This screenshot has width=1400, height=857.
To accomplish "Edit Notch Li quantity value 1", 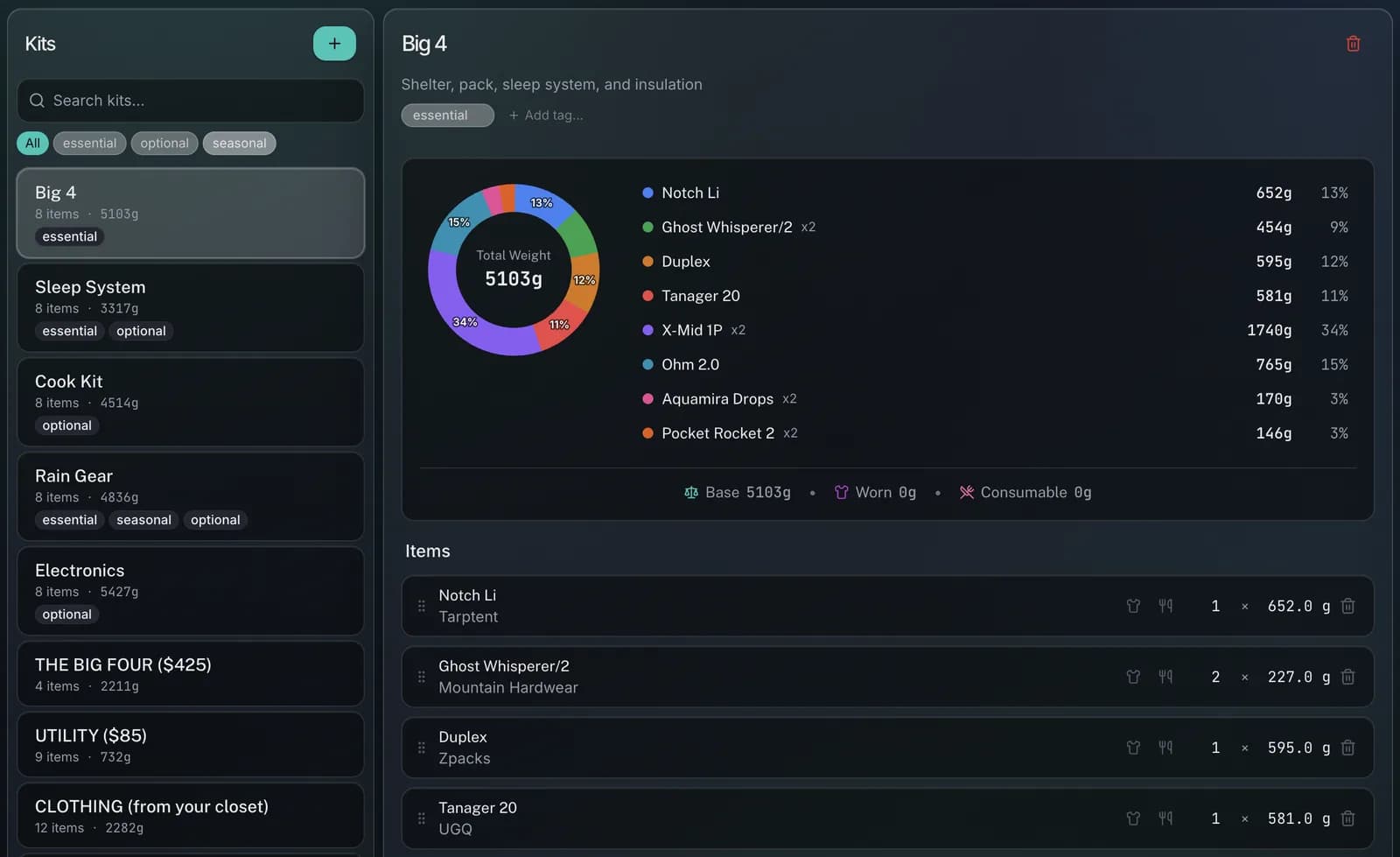I will coord(1215,606).
